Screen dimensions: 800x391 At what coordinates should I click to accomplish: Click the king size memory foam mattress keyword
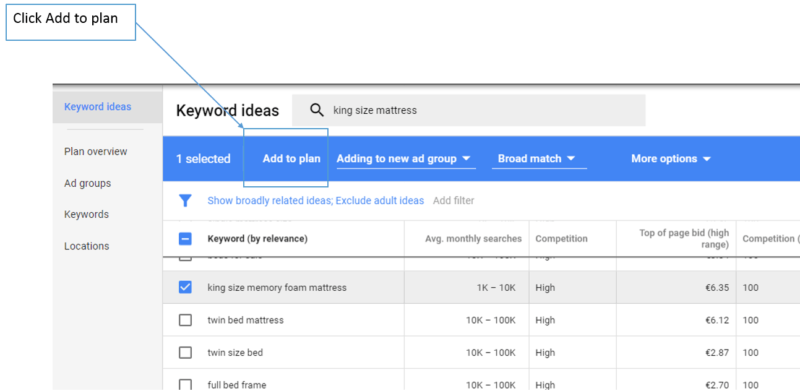coord(277,287)
